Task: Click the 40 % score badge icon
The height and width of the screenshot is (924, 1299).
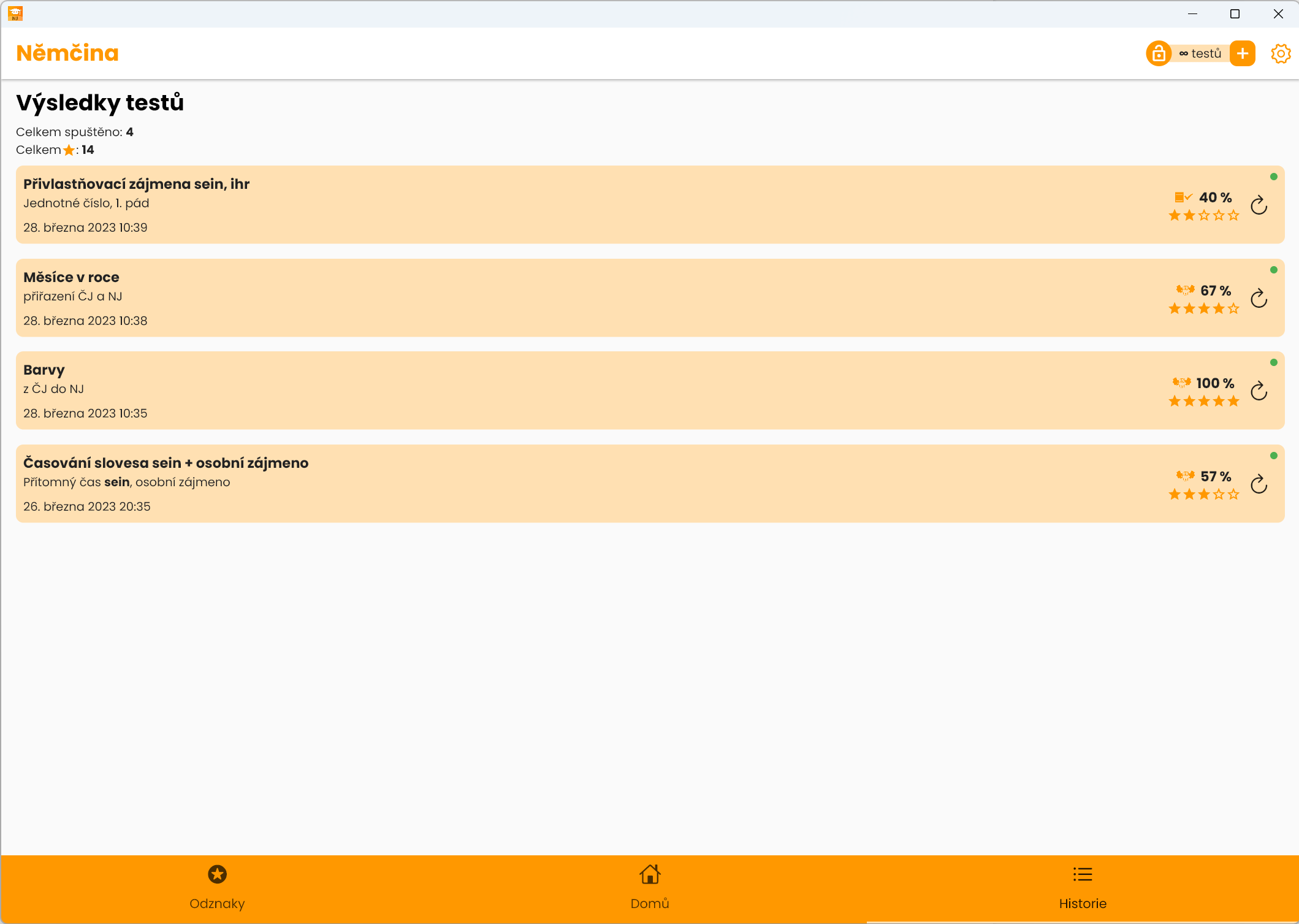Action: pyautogui.click(x=1183, y=197)
